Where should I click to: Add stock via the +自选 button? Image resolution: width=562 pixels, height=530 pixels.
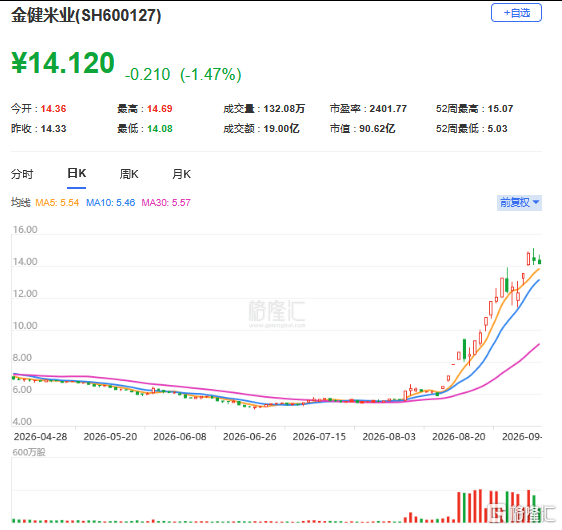[x=516, y=13]
